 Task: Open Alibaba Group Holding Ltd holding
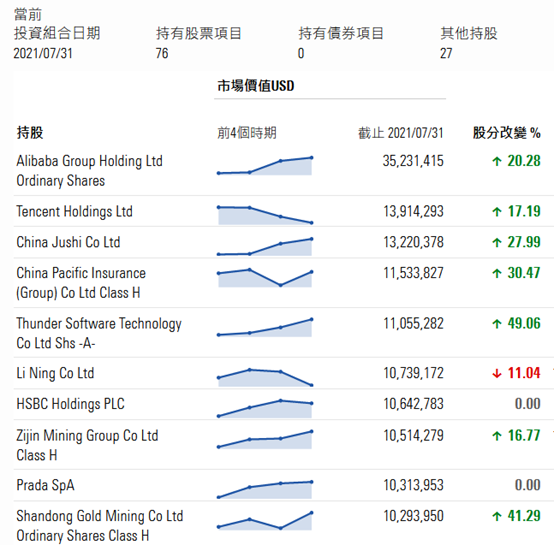click(x=89, y=171)
